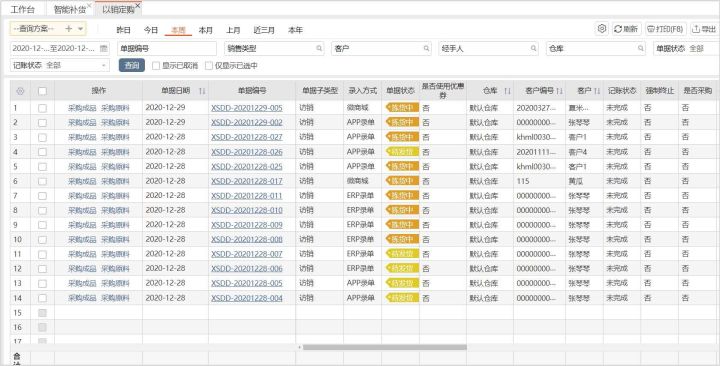Open order link XSDD-20201229-005

click(x=247, y=108)
